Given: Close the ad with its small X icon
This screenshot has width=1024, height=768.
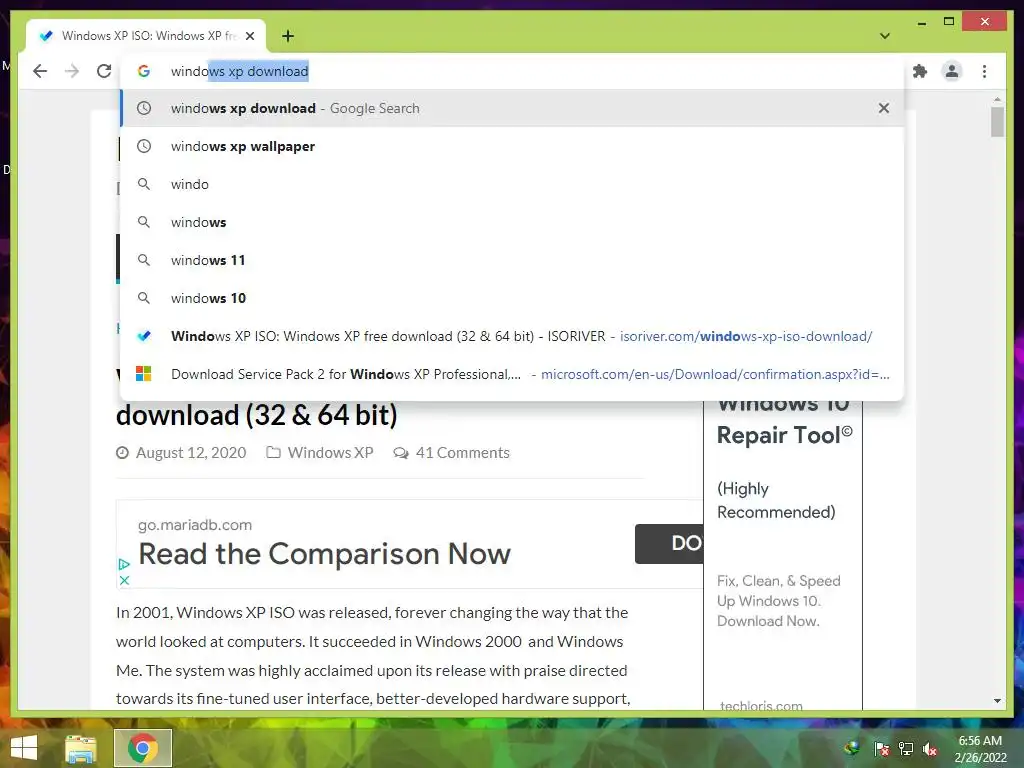Looking at the screenshot, I should tap(124, 580).
